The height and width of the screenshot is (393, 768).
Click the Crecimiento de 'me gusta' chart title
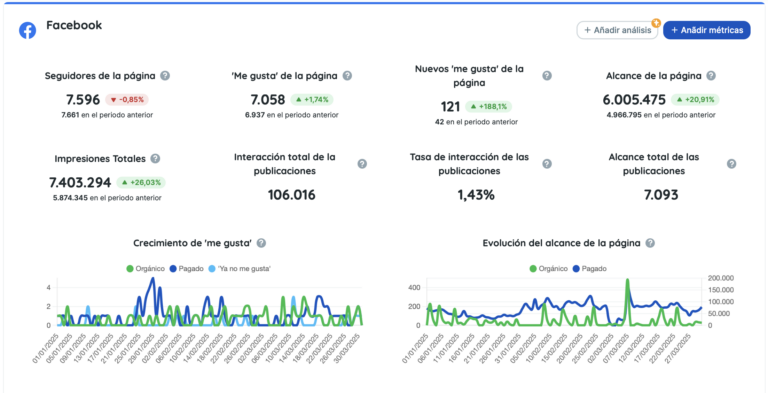tap(192, 243)
